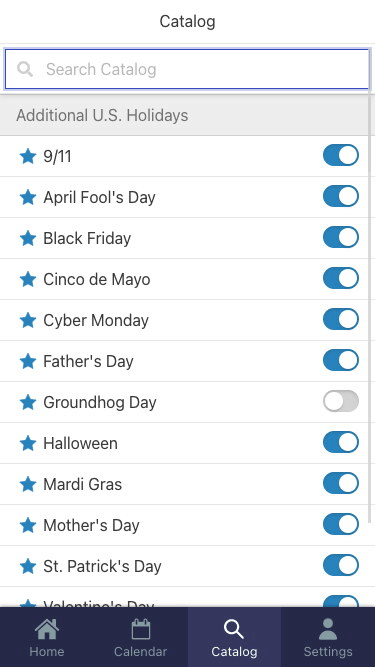Open the Home tab icon
Screen dimensions: 375x667
(47, 629)
